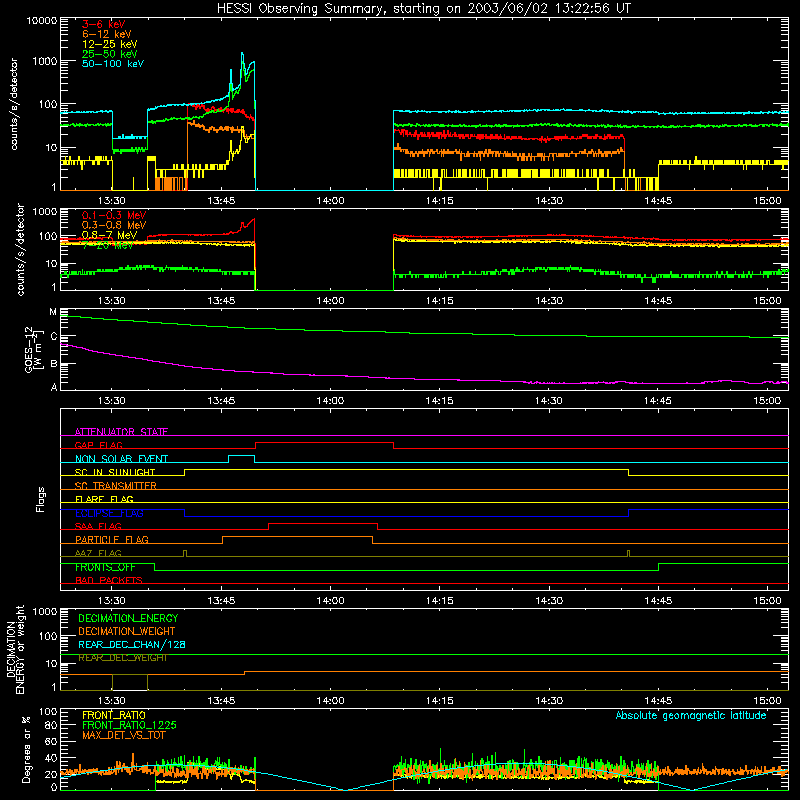Click the Flags vertical axis title
The height and width of the screenshot is (800, 800).
click(x=41, y=499)
